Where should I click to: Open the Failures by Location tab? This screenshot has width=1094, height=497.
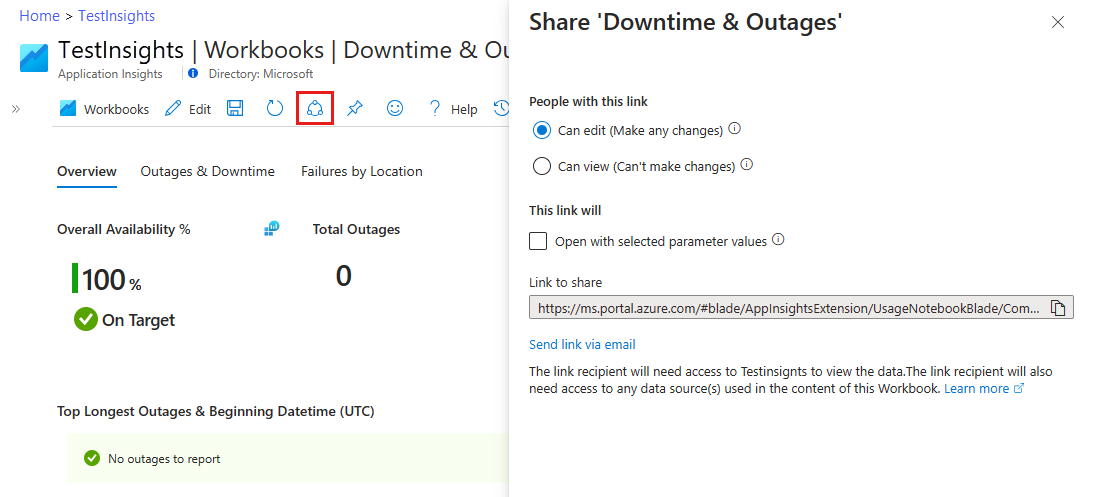coord(361,171)
